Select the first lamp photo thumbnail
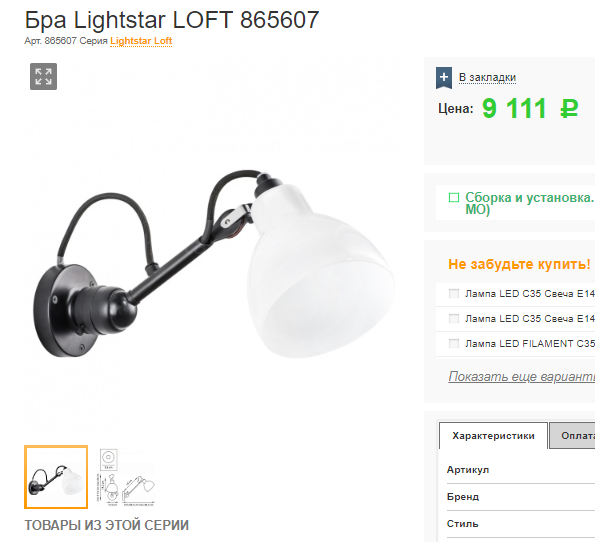This screenshot has height=542, width=595. [56, 477]
